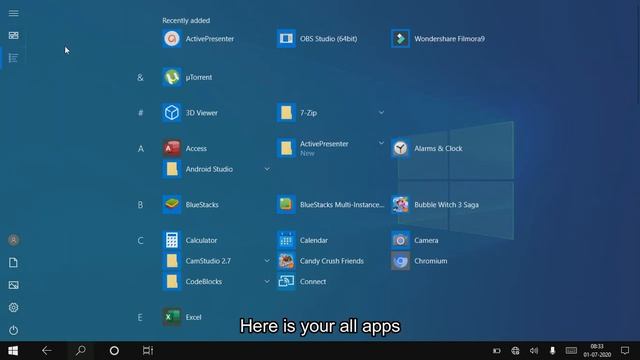Switch to Pinned tiles view
The width and height of the screenshot is (640, 360).
click(13, 36)
